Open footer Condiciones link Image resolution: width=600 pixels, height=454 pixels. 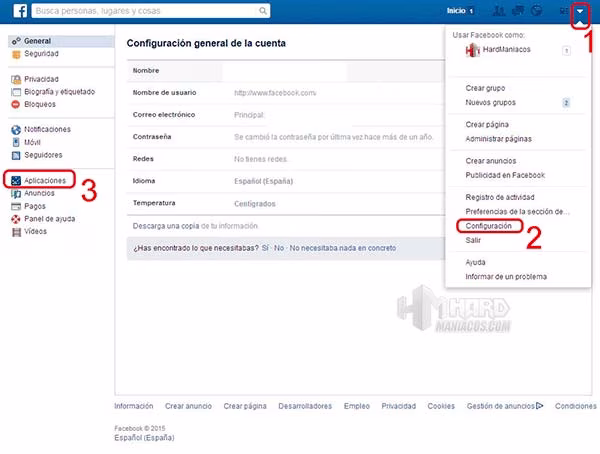tap(576, 406)
